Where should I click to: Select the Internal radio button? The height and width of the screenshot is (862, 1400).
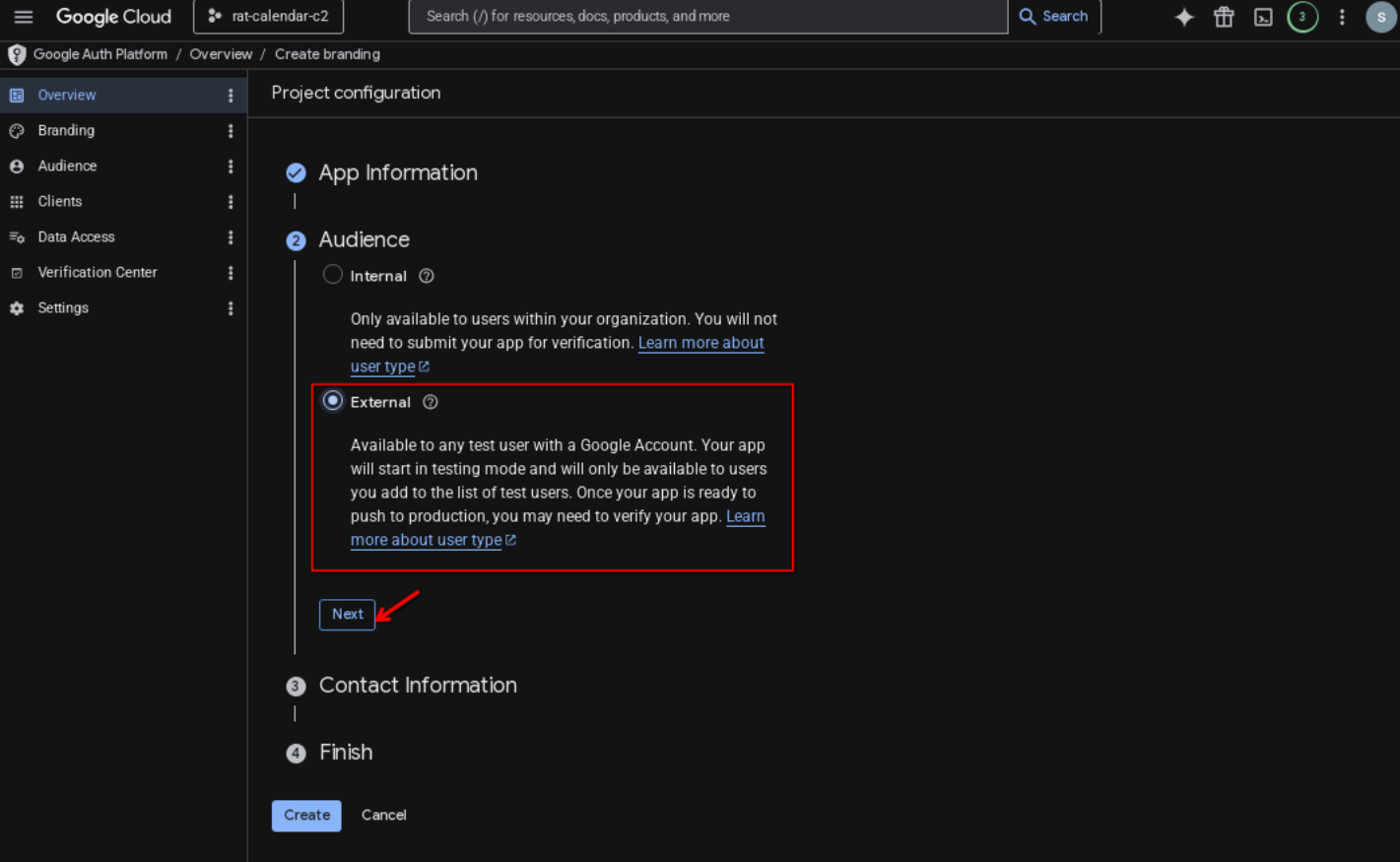(333, 275)
